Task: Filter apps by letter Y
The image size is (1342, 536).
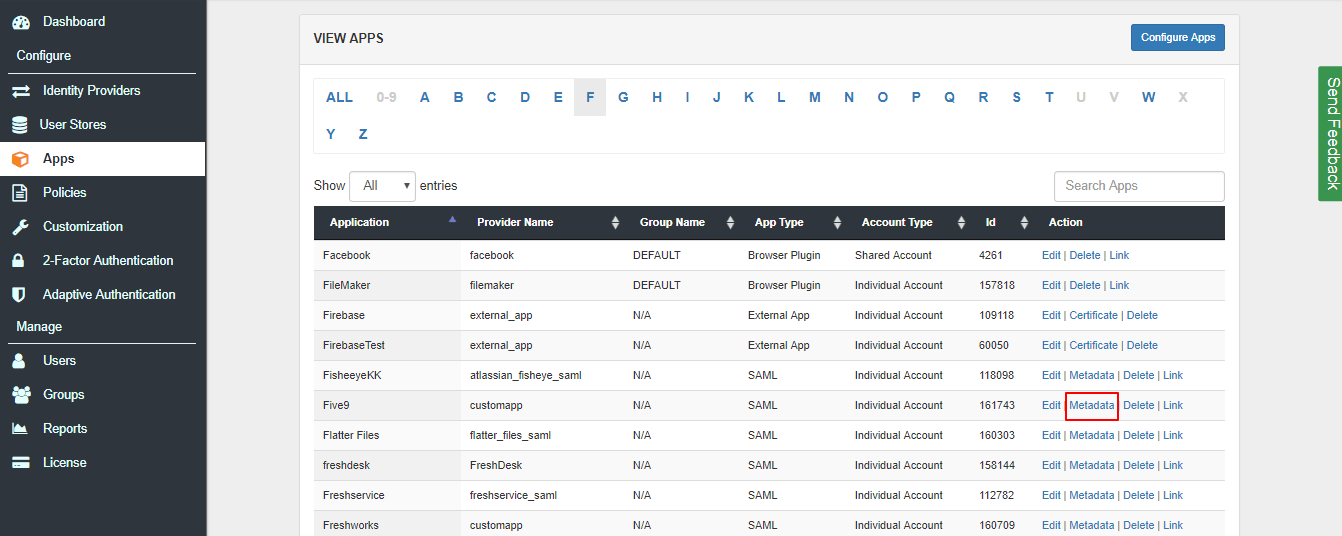Action: coord(331,134)
